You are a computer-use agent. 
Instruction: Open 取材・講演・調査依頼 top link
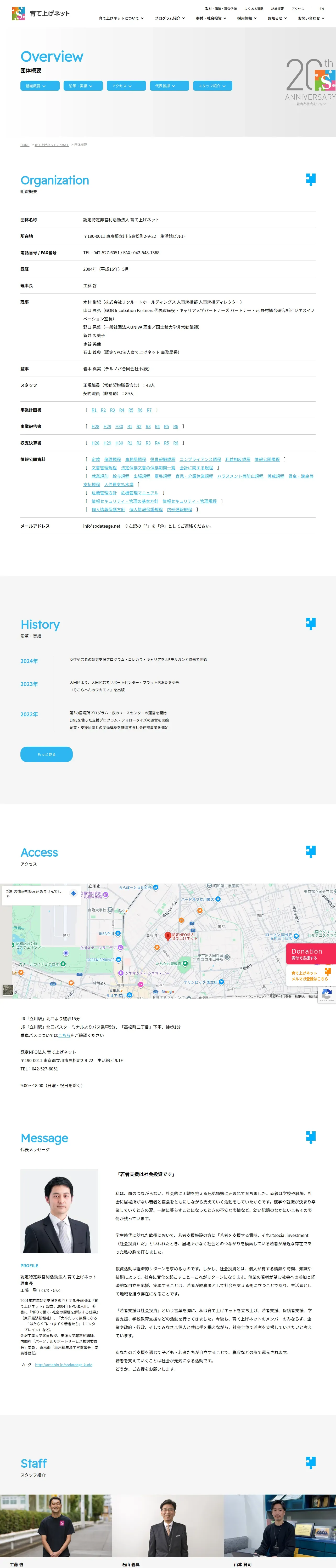[x=221, y=9]
